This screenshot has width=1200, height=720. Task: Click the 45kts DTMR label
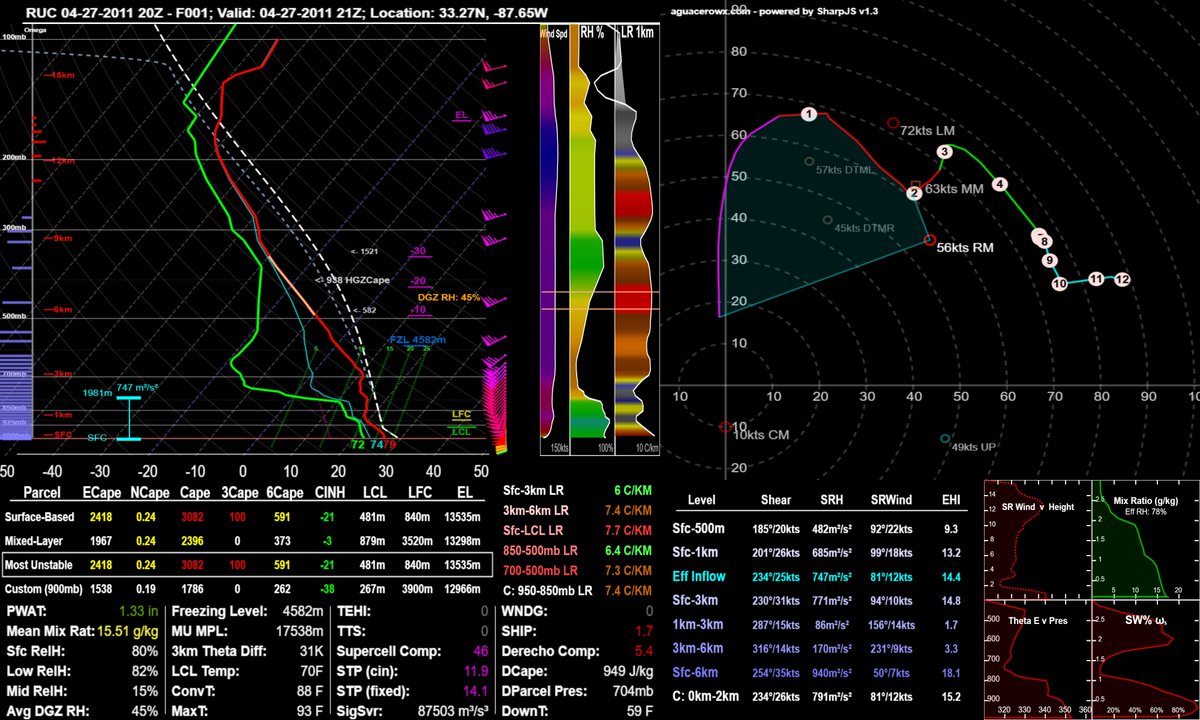(864, 228)
